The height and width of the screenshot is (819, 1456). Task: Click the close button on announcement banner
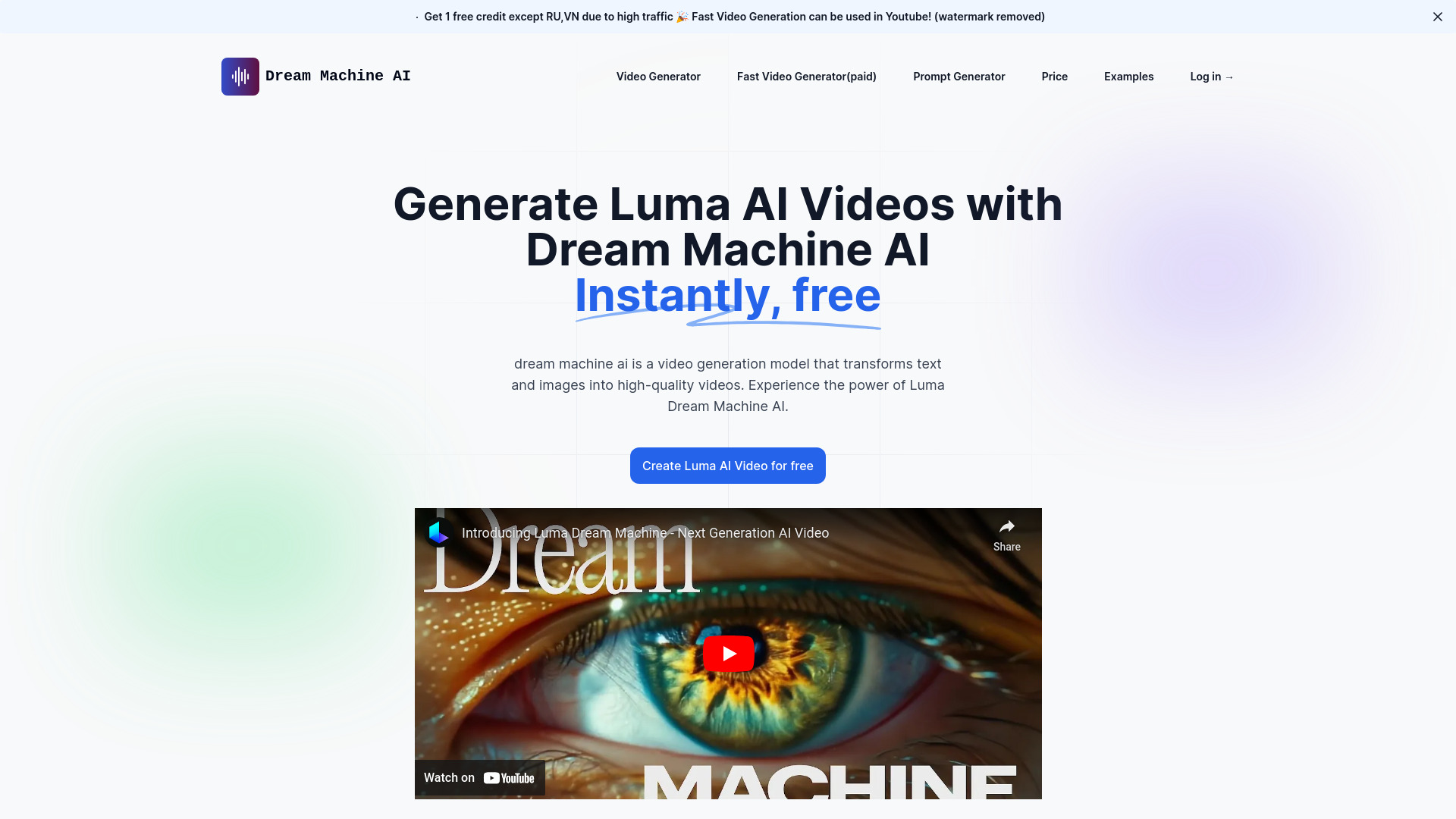coord(1437,16)
